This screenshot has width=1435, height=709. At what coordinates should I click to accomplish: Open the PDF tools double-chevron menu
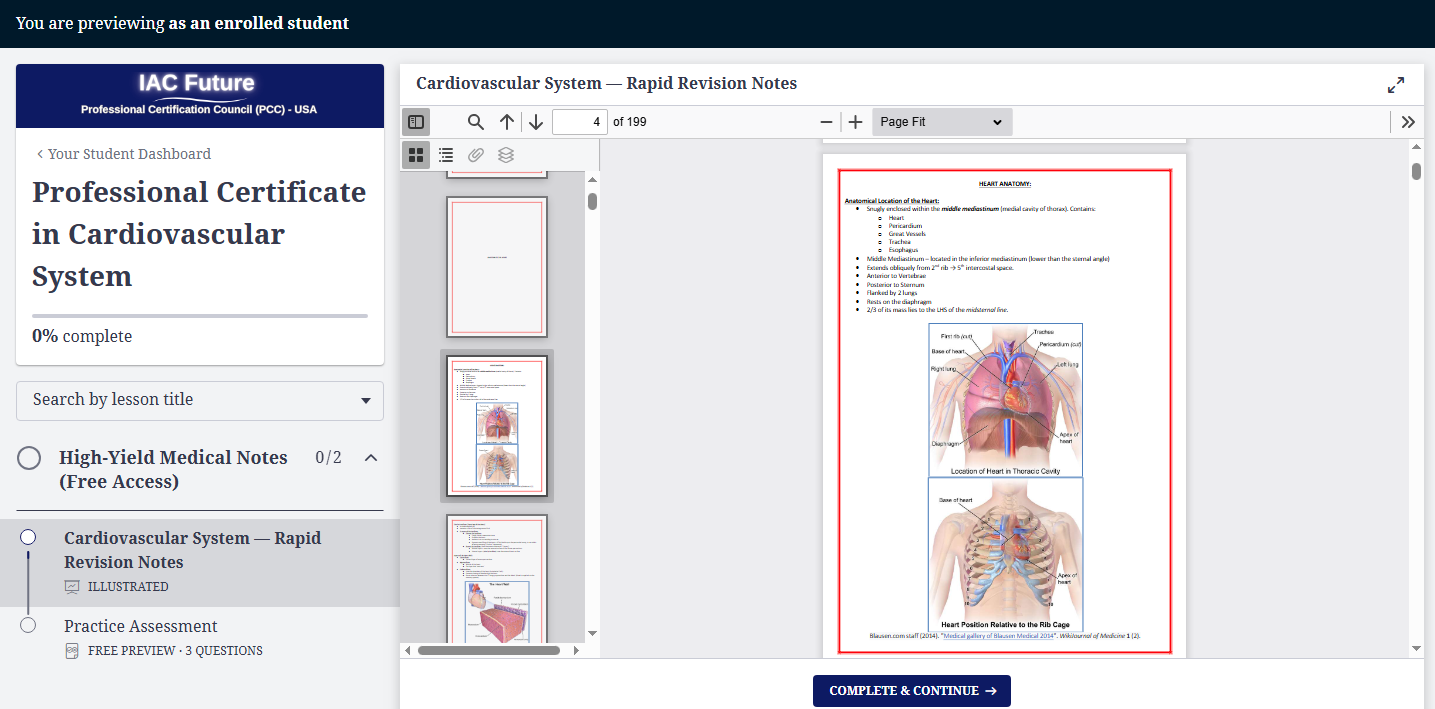point(1408,122)
